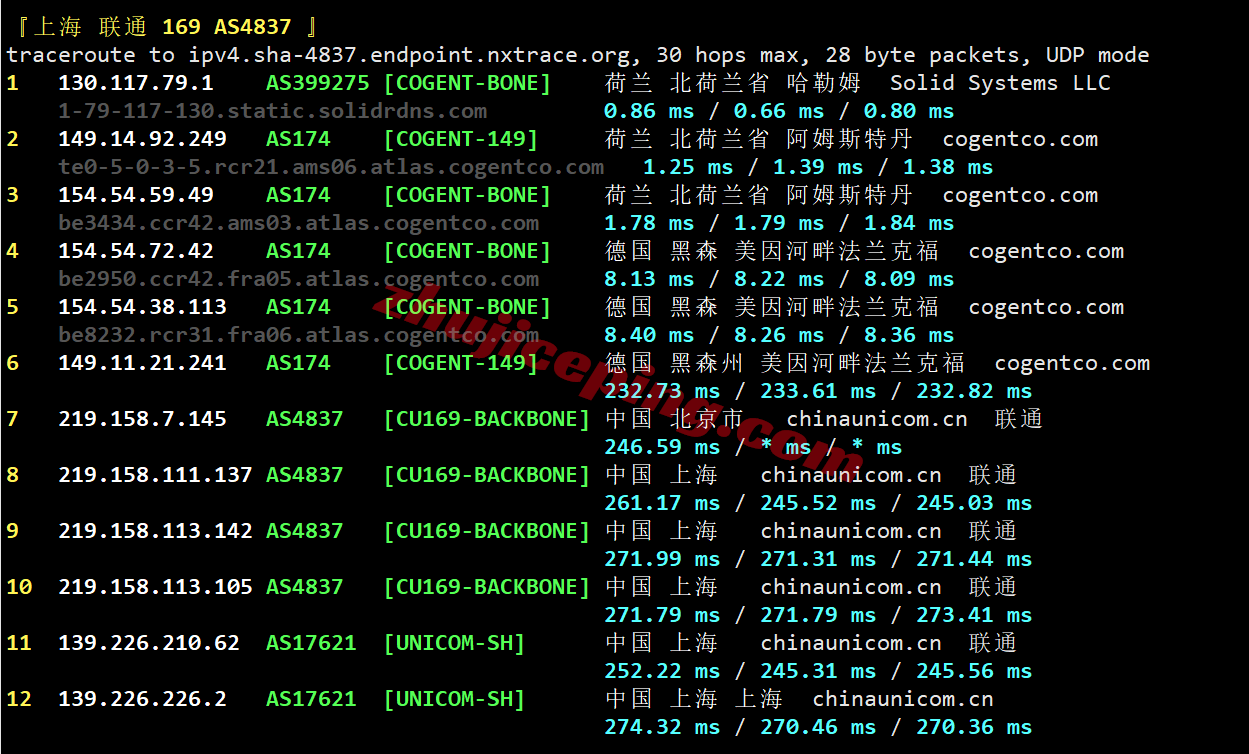
Task: Click latency 261.17 ms on hop 8
Action: (662, 503)
